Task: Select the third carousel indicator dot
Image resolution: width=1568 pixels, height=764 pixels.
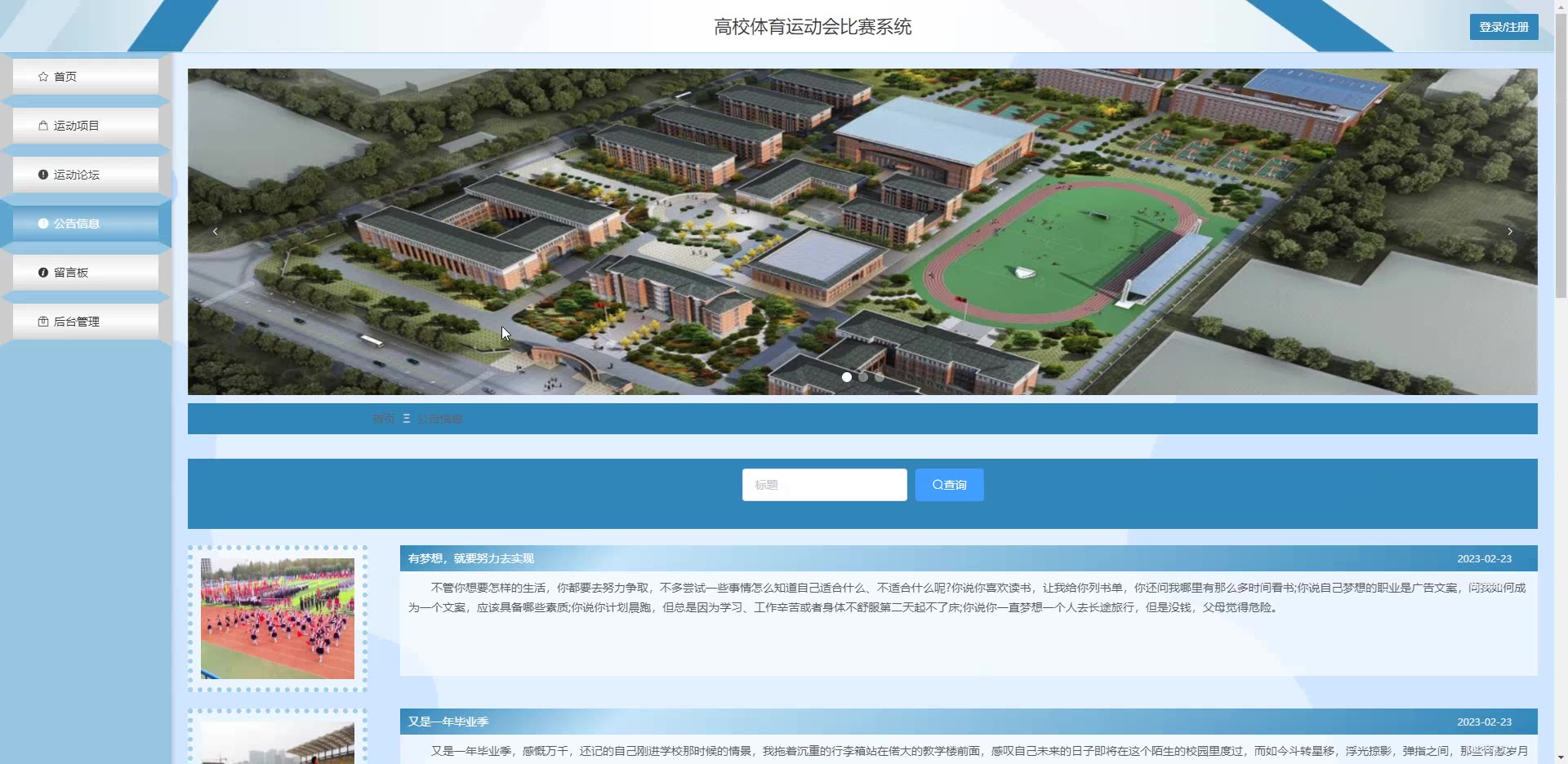Action: coord(880,377)
